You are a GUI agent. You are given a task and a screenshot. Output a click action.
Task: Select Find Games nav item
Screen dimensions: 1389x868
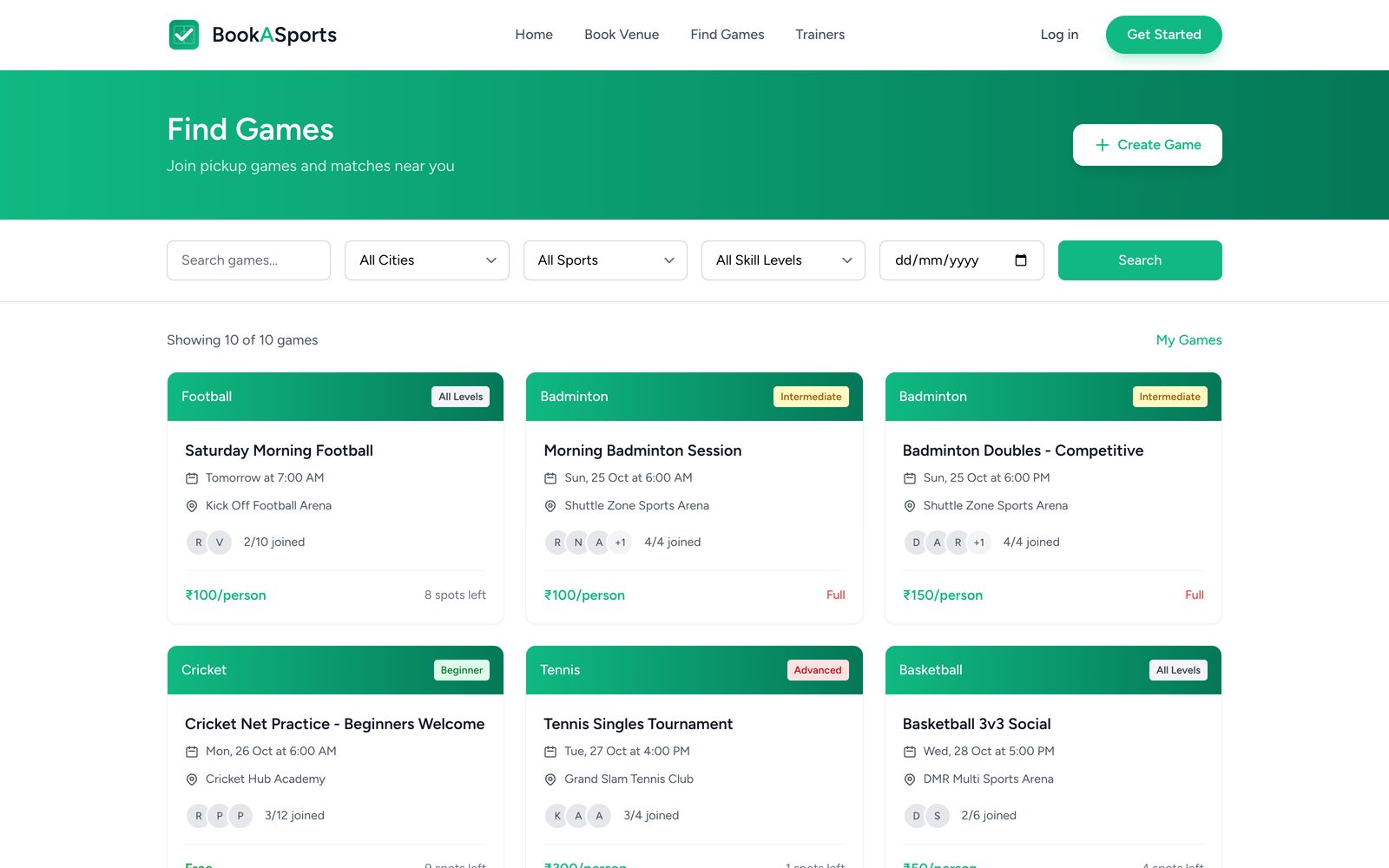pos(727,35)
